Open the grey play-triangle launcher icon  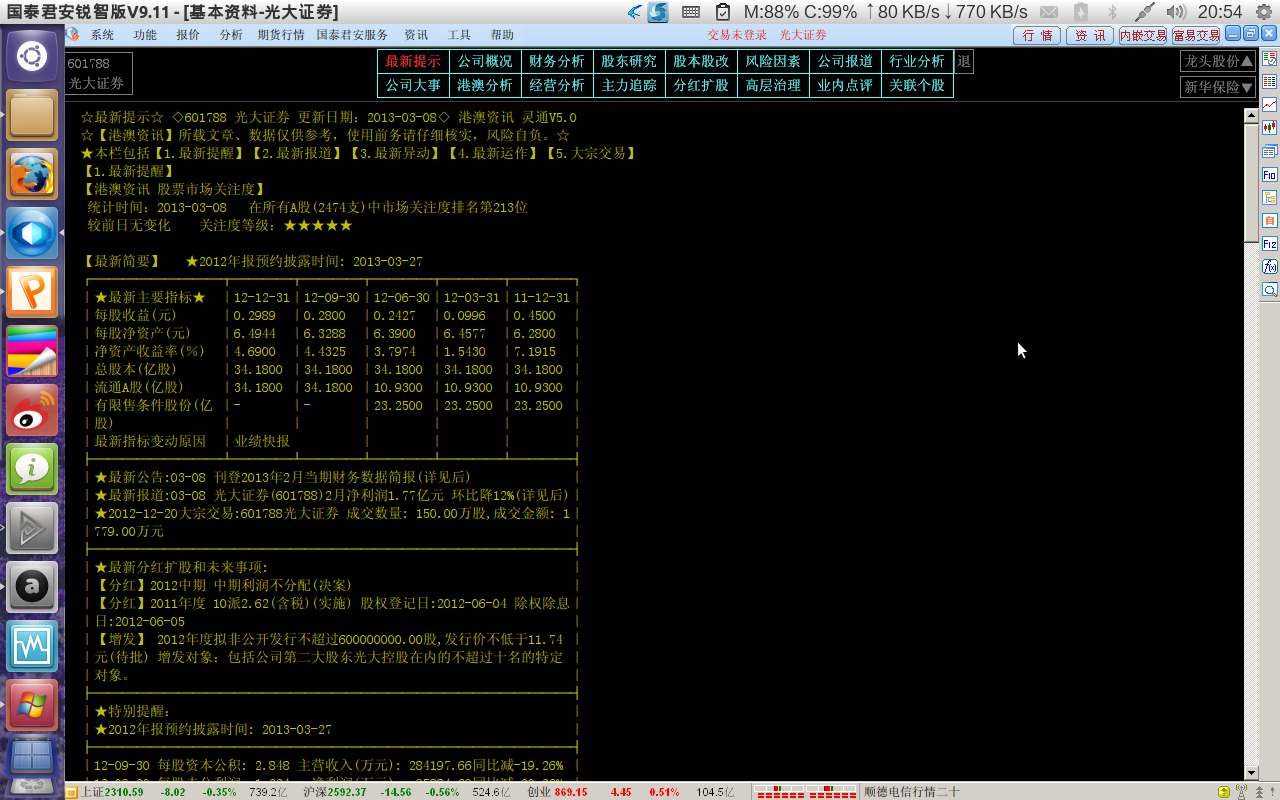(32, 527)
